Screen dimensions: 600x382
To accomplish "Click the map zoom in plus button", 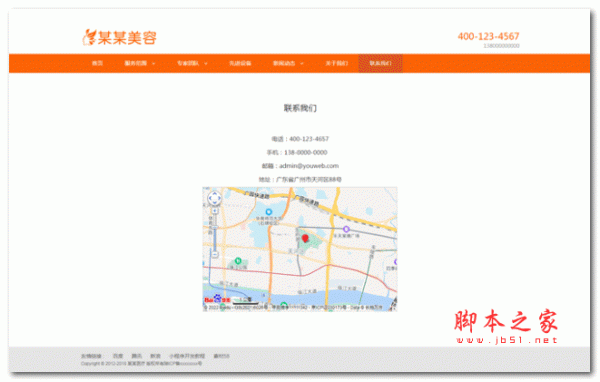I will [215, 211].
